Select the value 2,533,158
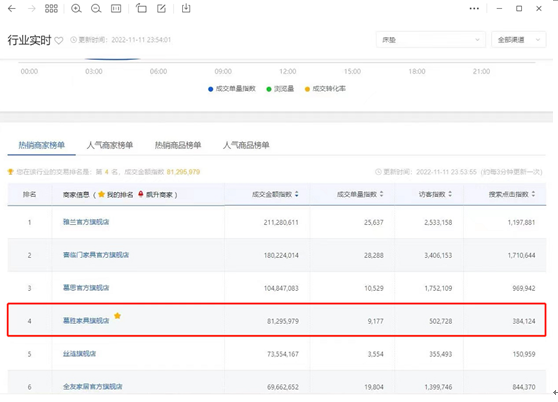Screen dimensions: 558x402 (438, 222)
